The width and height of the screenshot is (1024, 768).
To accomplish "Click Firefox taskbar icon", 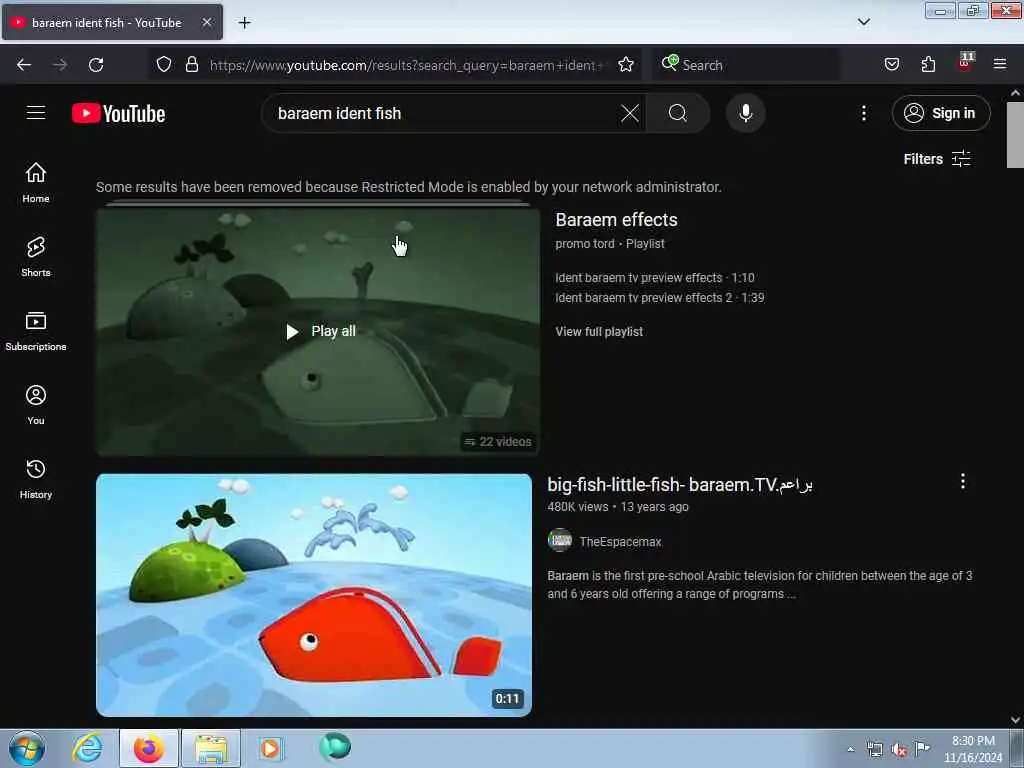I will click(149, 748).
